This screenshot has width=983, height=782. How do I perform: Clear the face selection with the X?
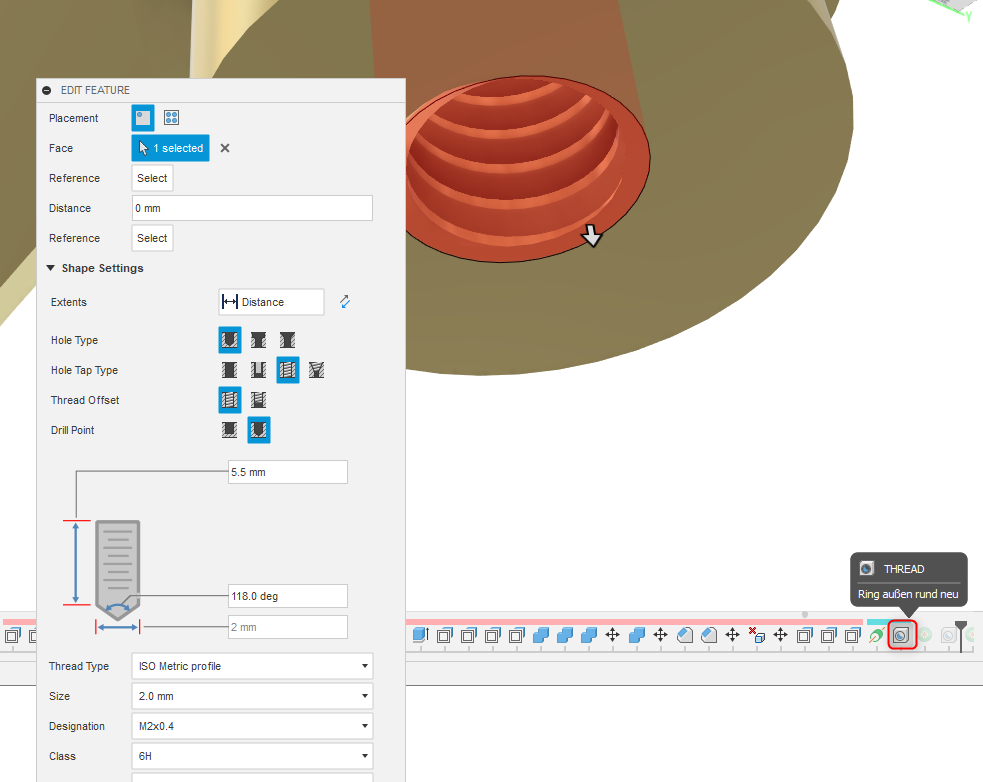[x=225, y=148]
